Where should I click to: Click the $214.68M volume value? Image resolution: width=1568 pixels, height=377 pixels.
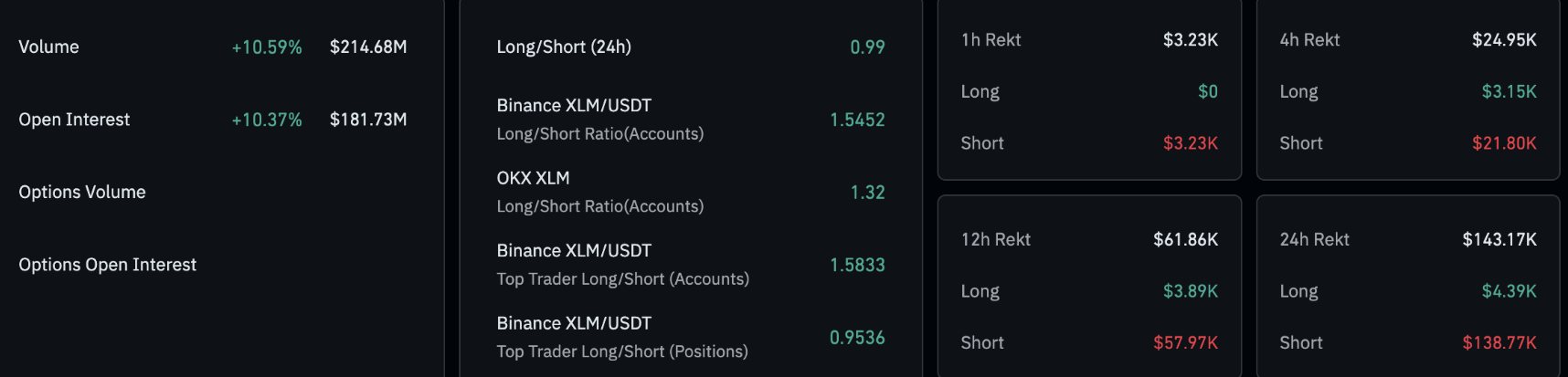(x=368, y=47)
